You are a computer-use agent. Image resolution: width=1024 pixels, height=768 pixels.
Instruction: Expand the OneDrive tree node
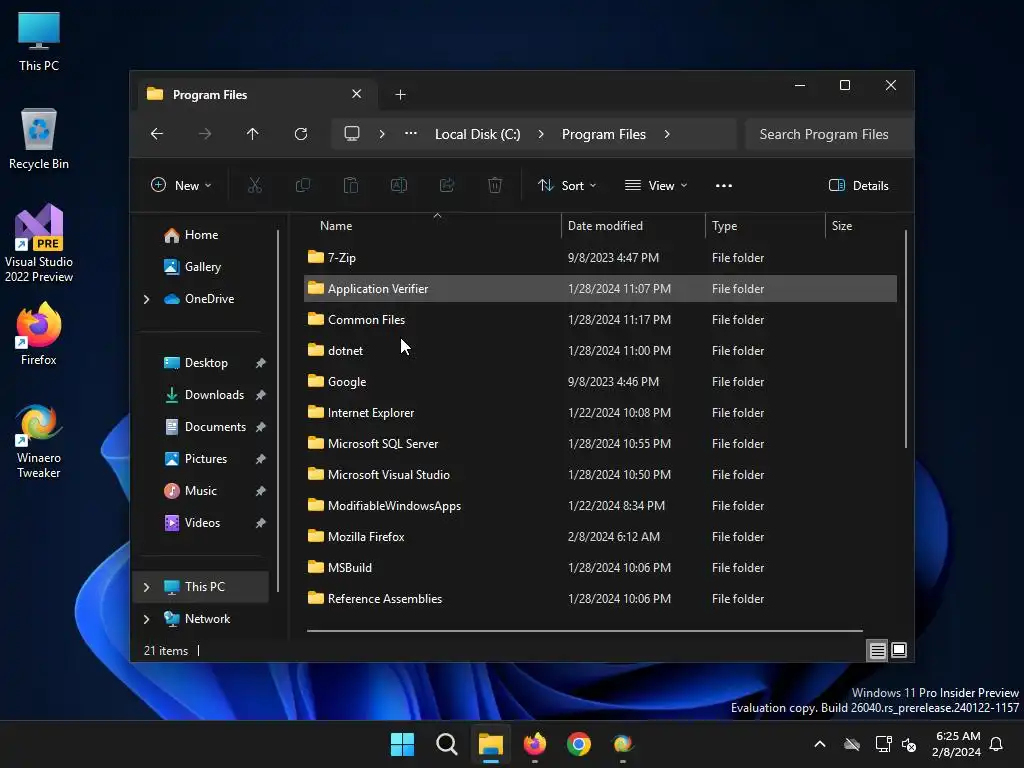click(146, 299)
